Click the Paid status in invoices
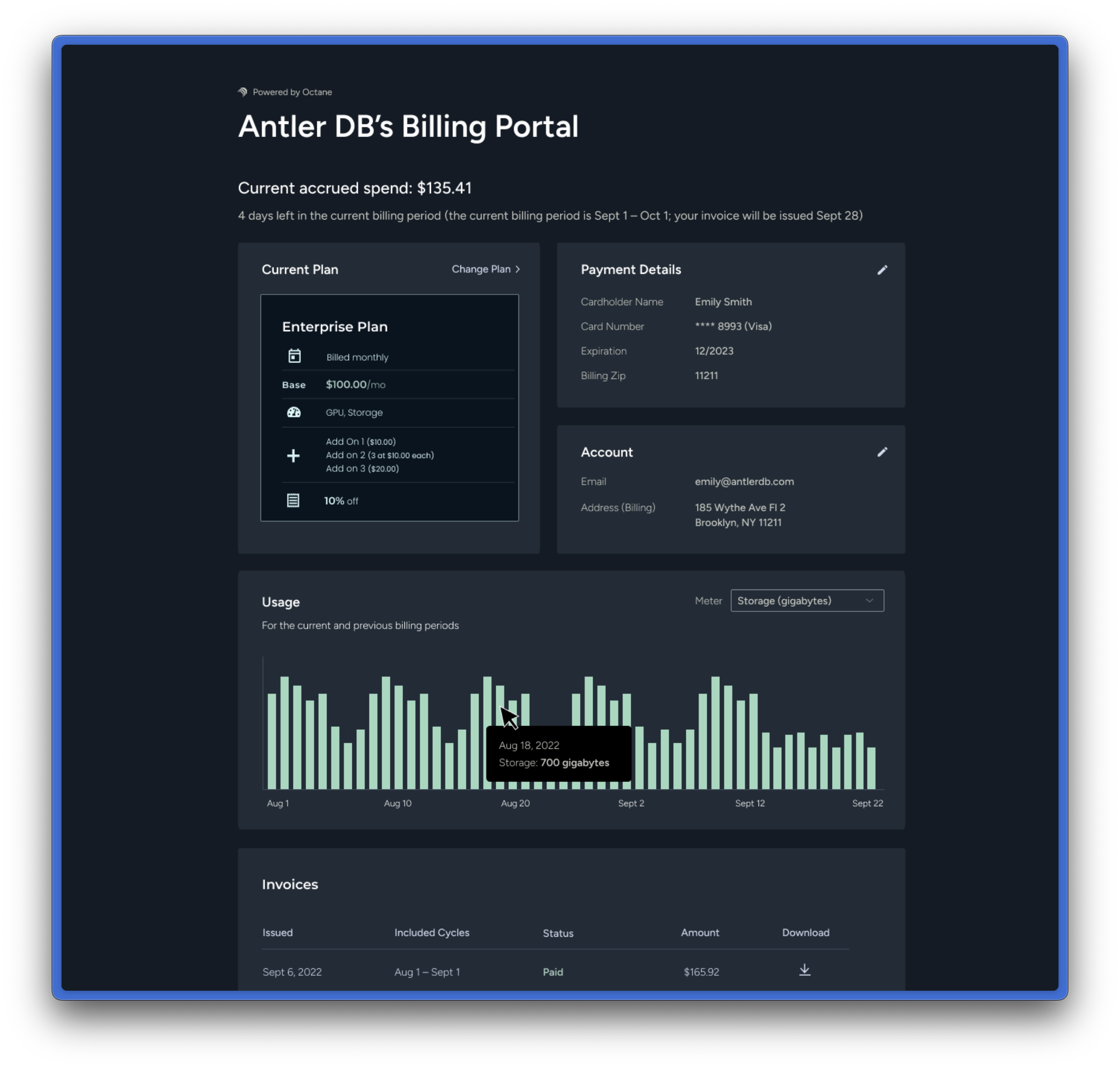 [553, 972]
